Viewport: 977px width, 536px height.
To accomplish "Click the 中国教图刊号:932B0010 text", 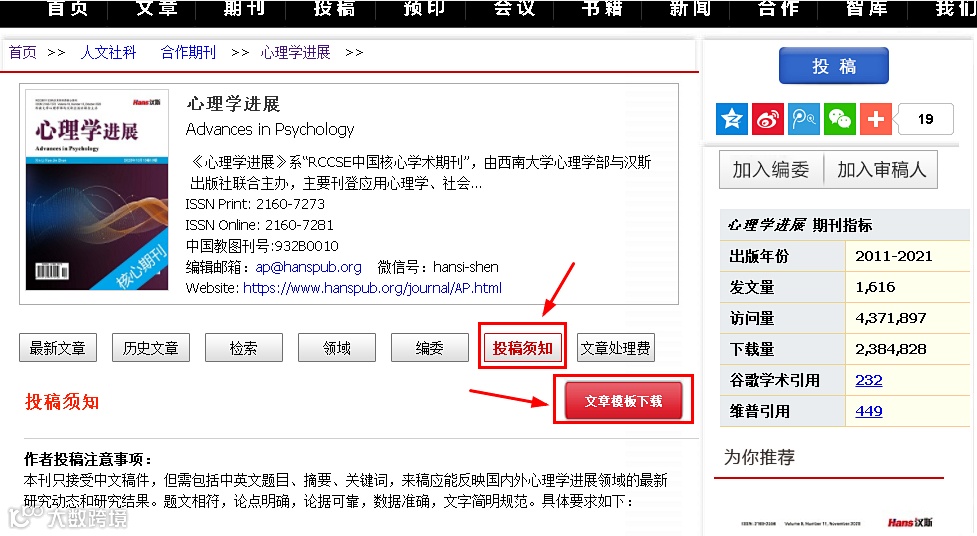I will click(x=262, y=246).
